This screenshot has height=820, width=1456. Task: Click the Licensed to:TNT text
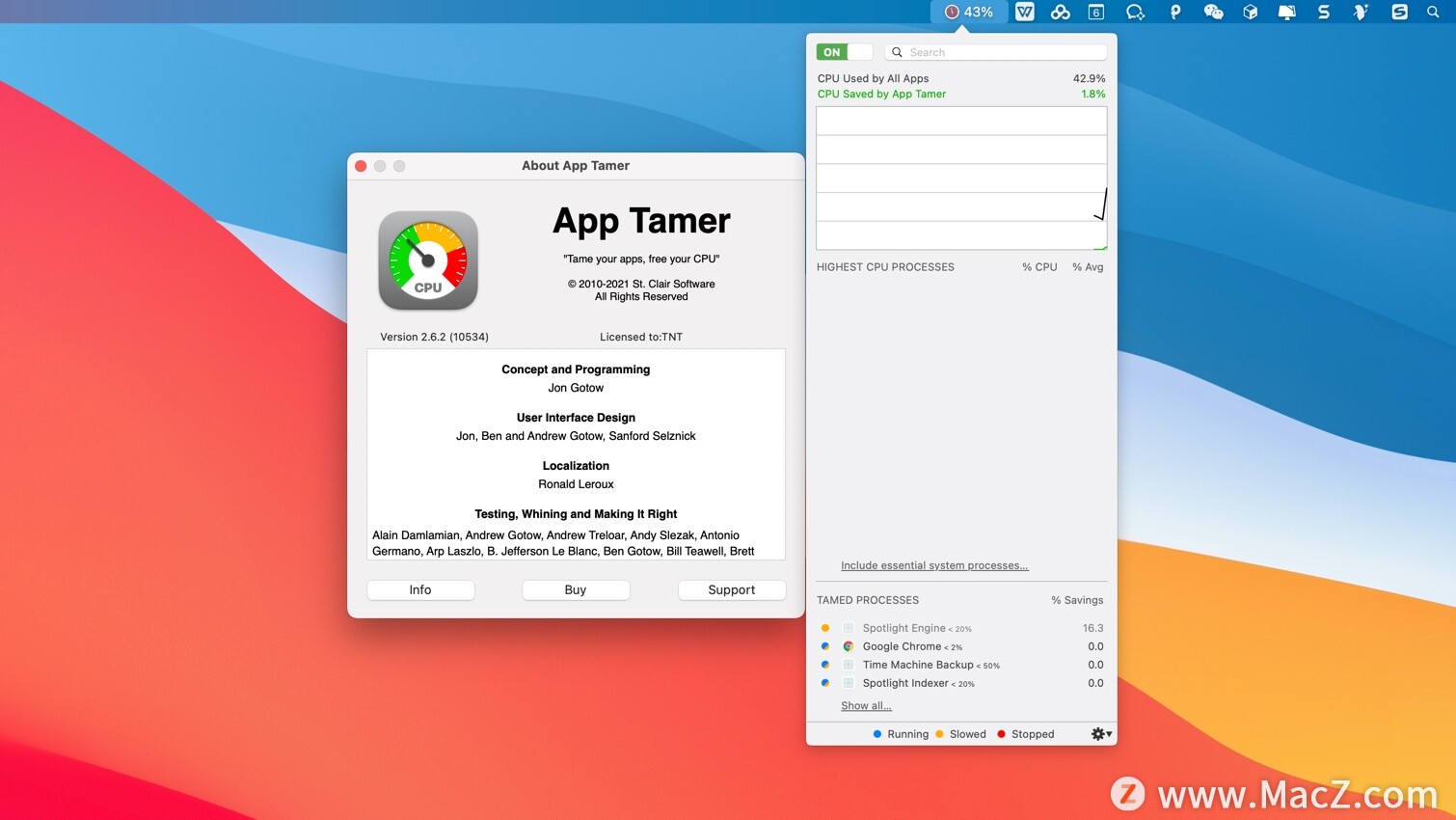click(641, 337)
